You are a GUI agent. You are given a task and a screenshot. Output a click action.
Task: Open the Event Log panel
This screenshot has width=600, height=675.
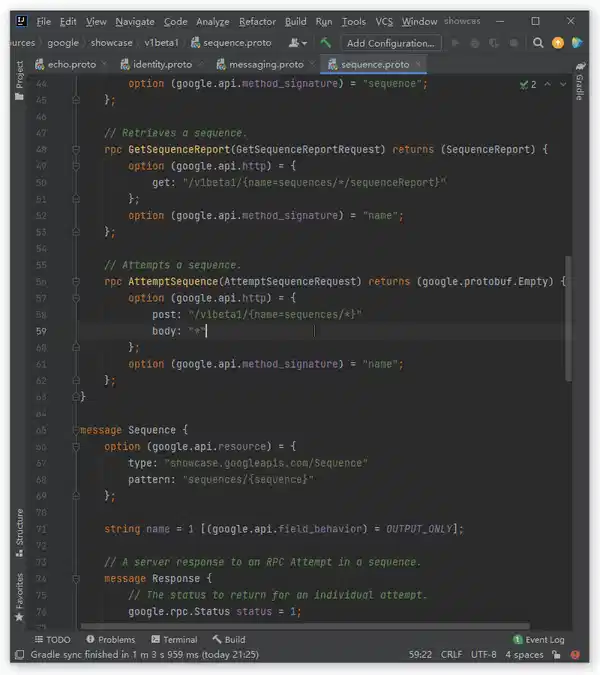[x=539, y=639]
